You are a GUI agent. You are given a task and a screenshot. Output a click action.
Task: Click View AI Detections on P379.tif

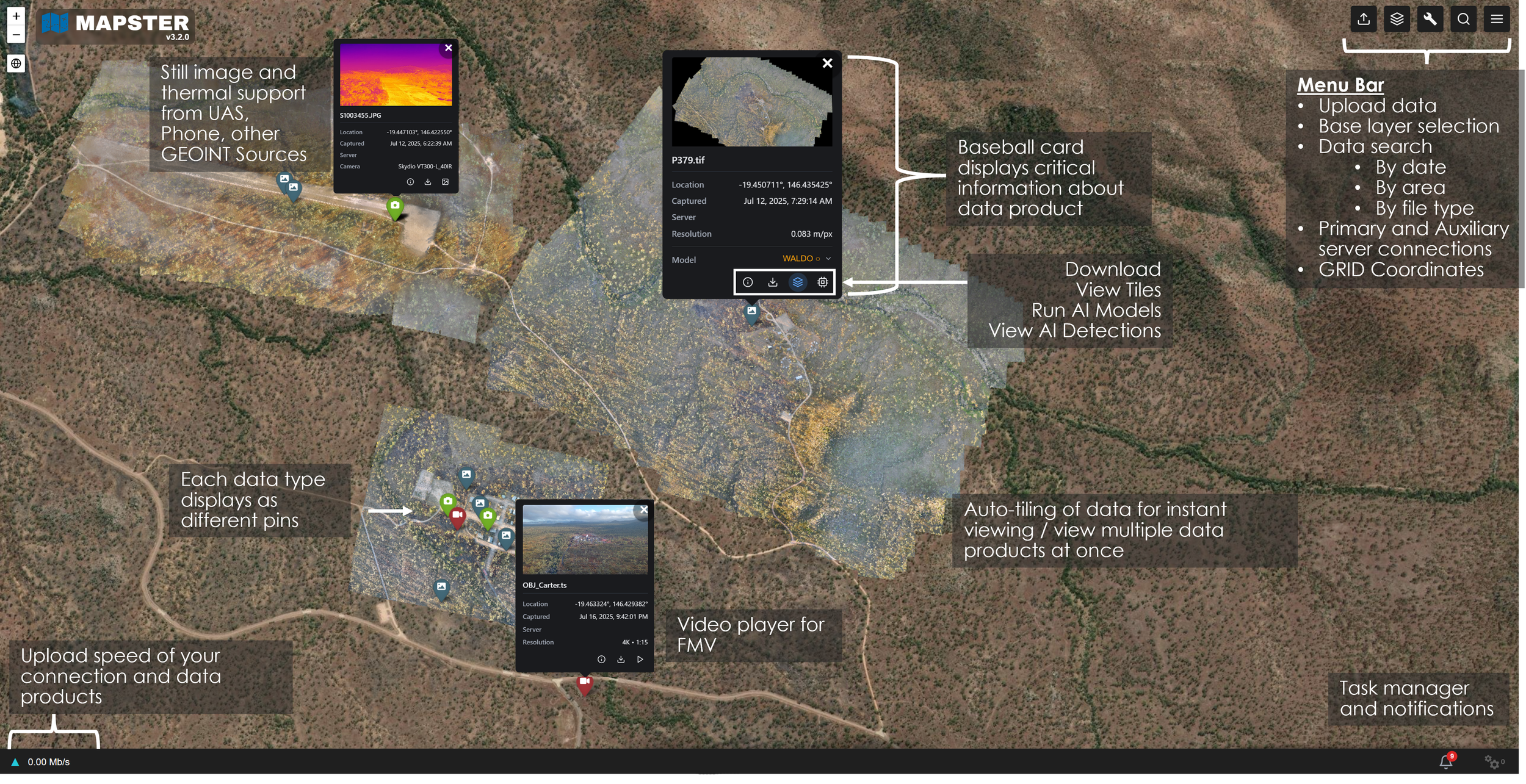(823, 282)
